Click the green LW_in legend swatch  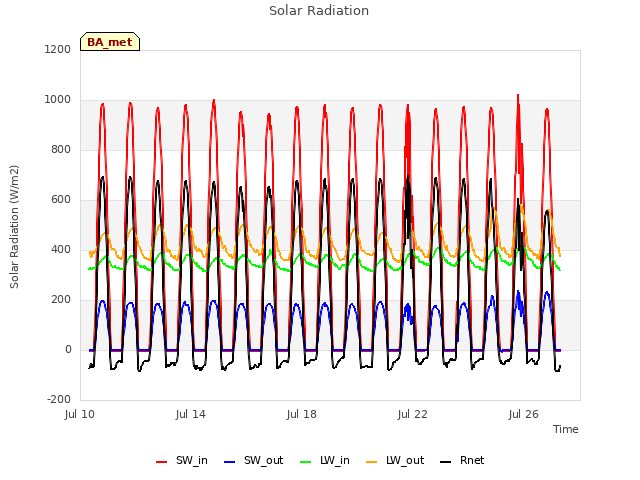coord(306,462)
